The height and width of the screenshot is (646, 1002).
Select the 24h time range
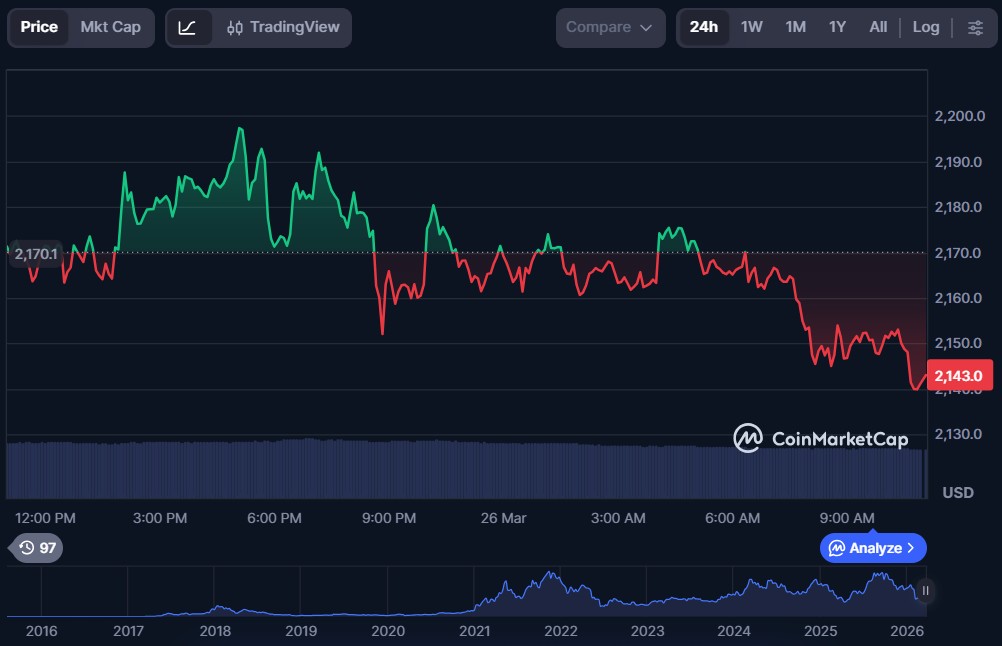tap(703, 28)
